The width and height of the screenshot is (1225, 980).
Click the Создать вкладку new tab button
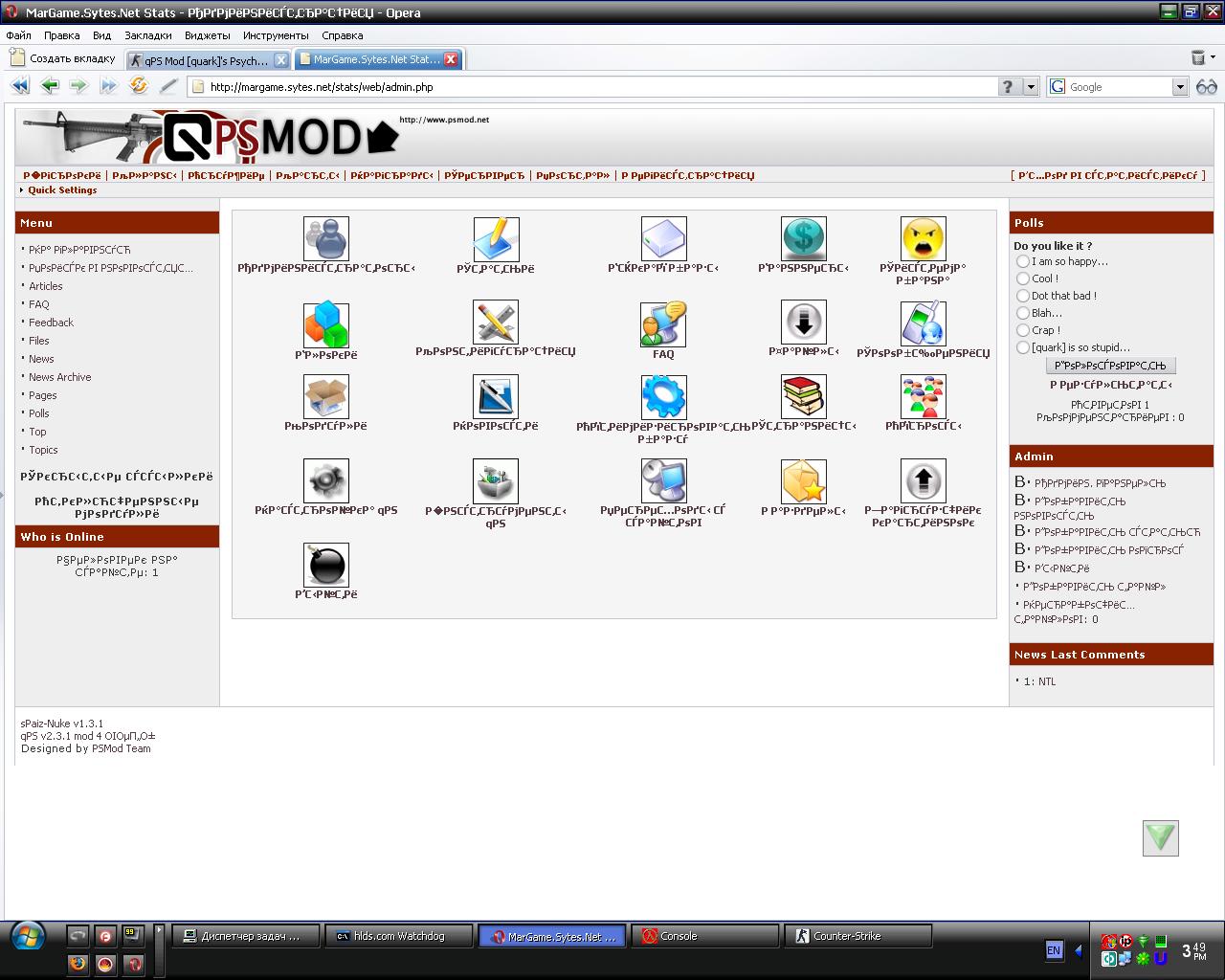63,58
